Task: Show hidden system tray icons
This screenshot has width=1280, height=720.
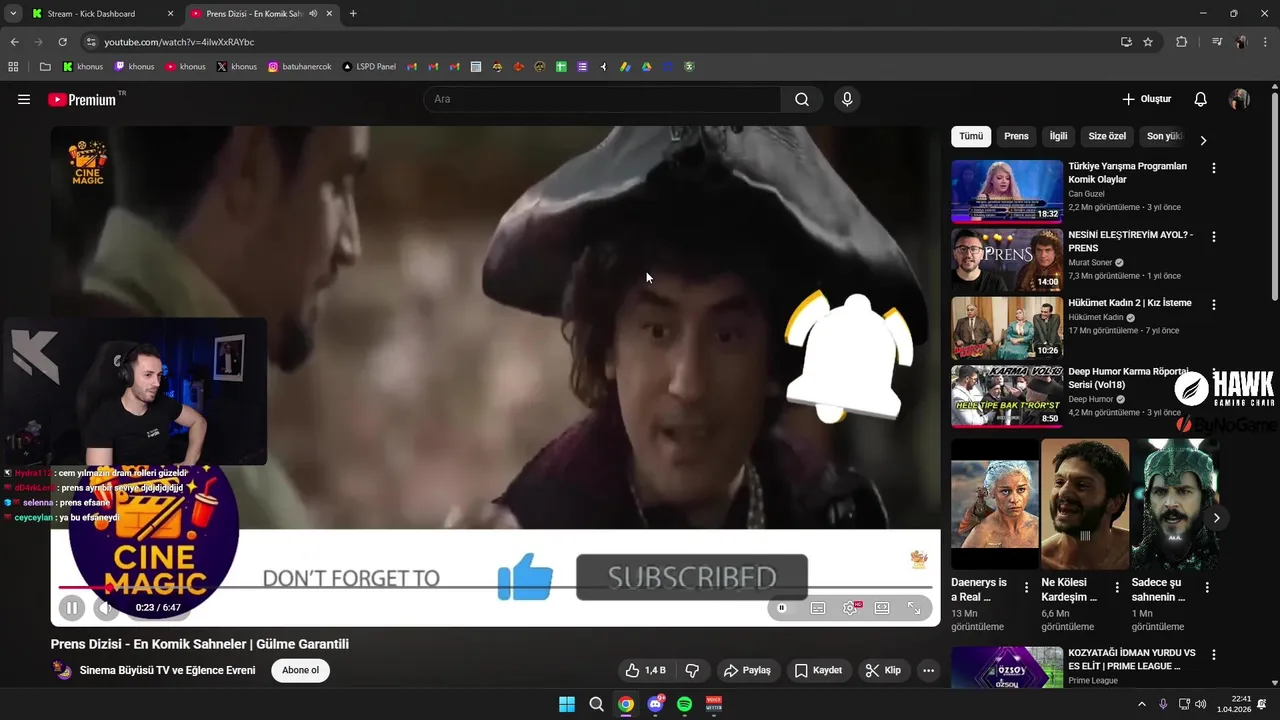Action: [1142, 704]
